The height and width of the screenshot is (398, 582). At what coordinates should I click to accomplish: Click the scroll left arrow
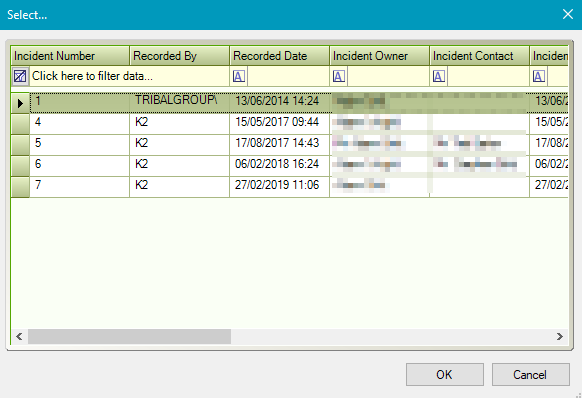pos(19,336)
